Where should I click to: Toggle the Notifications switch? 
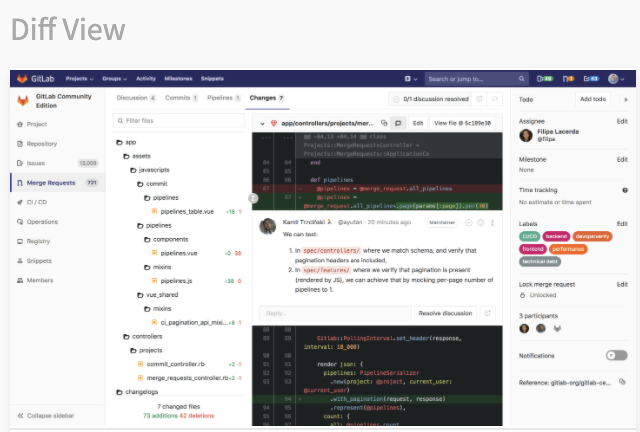coord(616,355)
